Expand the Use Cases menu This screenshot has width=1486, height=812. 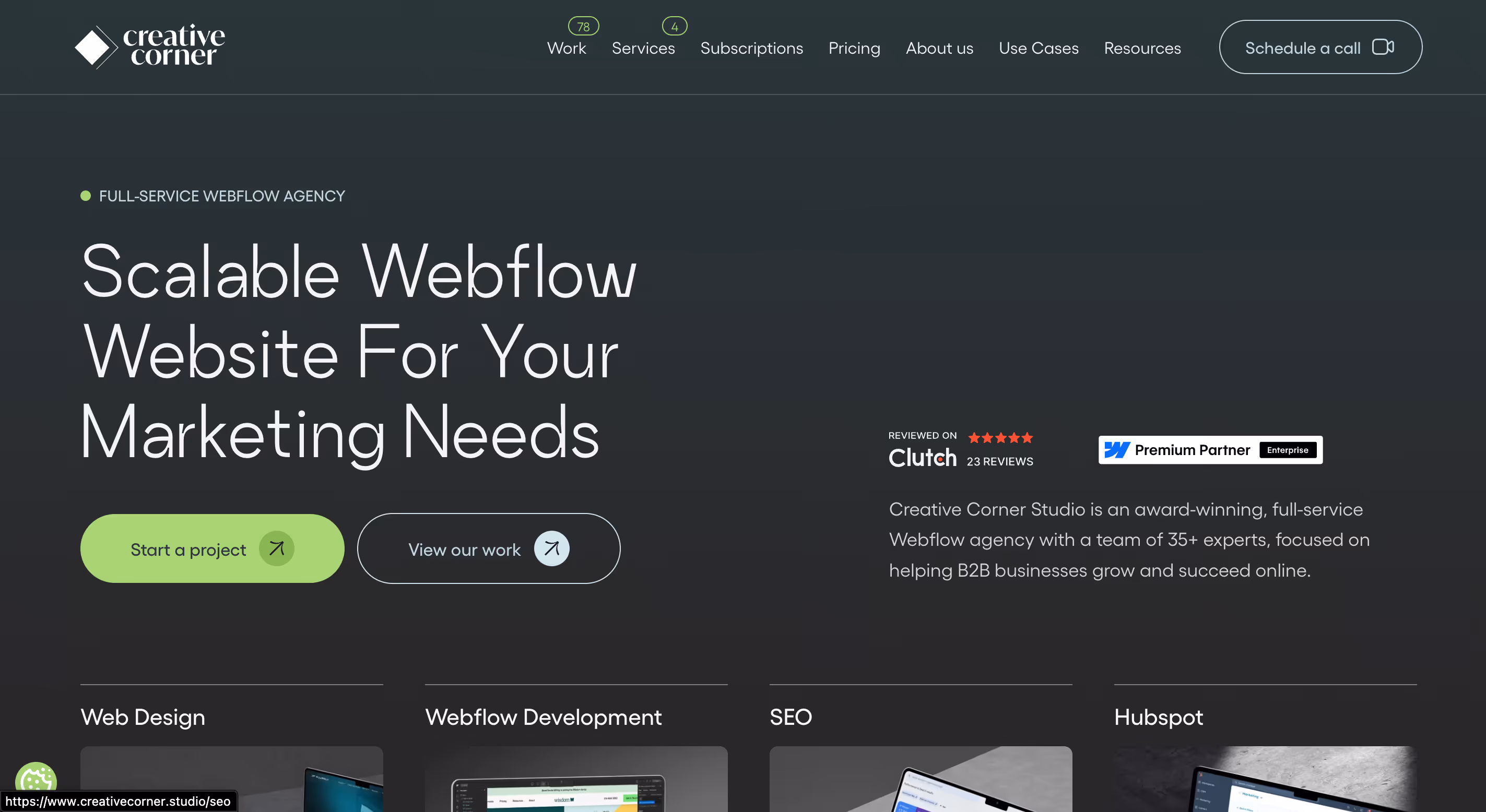click(x=1038, y=49)
